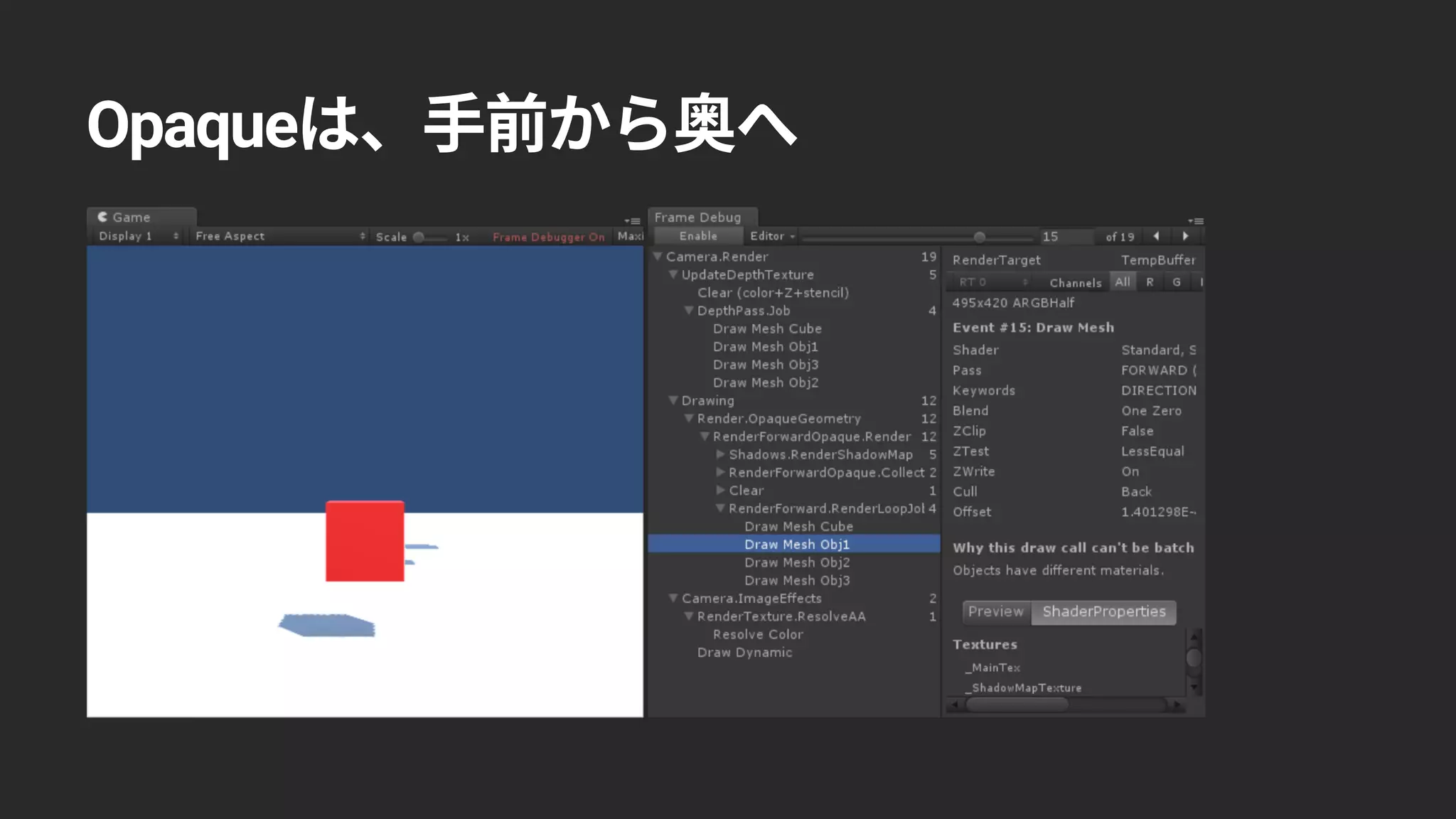Open the Frame Debug panel options menu
The image size is (1456, 819).
(x=1195, y=221)
